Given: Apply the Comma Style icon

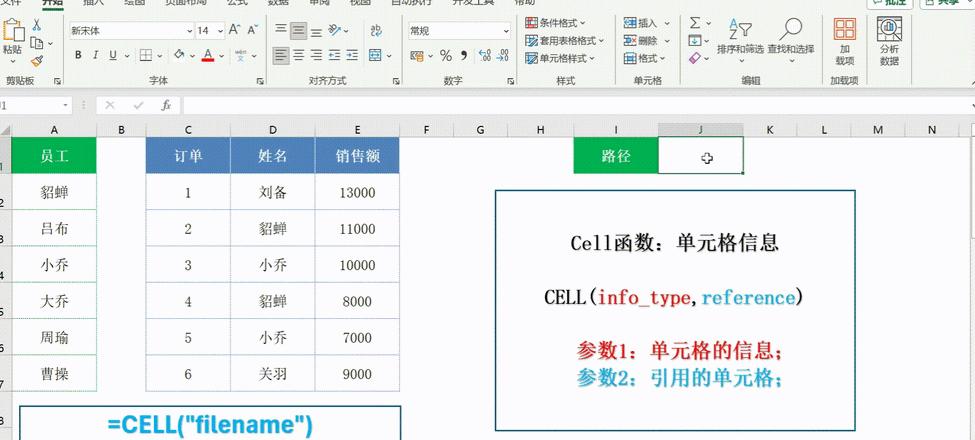Looking at the screenshot, I should tap(464, 55).
